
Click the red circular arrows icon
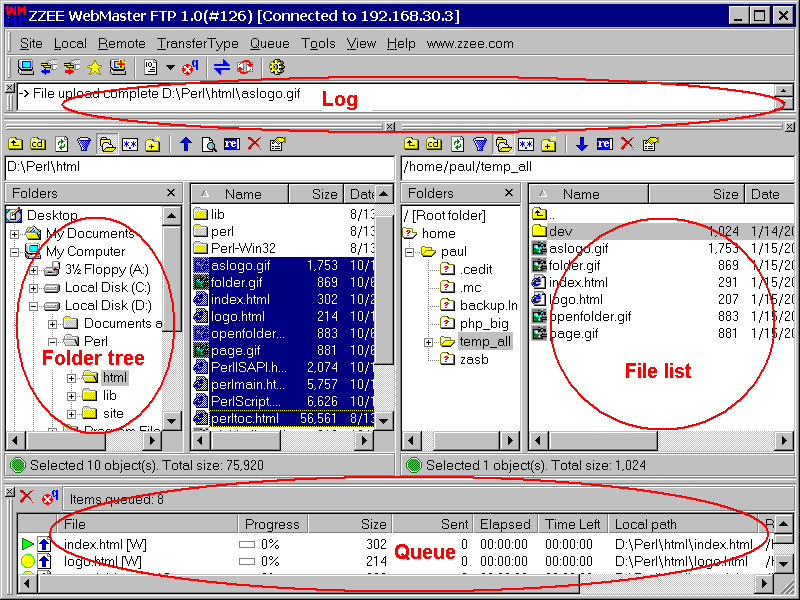245,67
